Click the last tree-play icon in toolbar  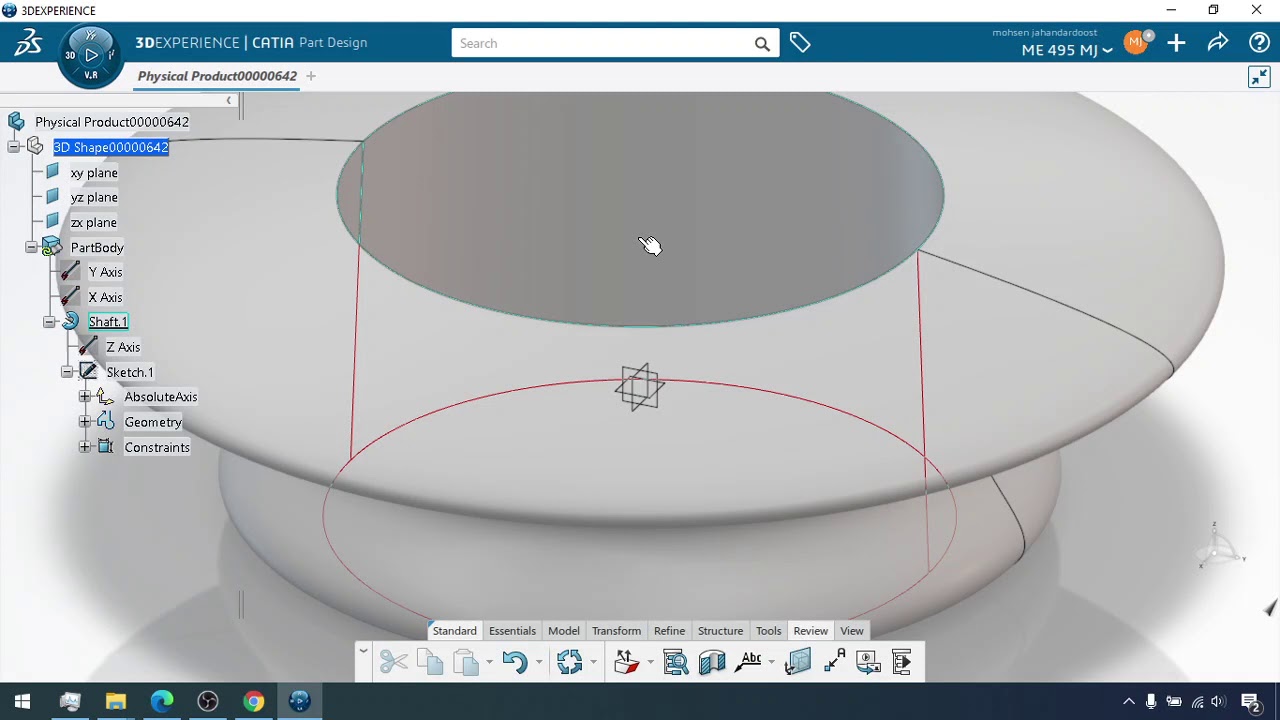pyautogui.click(x=901, y=662)
